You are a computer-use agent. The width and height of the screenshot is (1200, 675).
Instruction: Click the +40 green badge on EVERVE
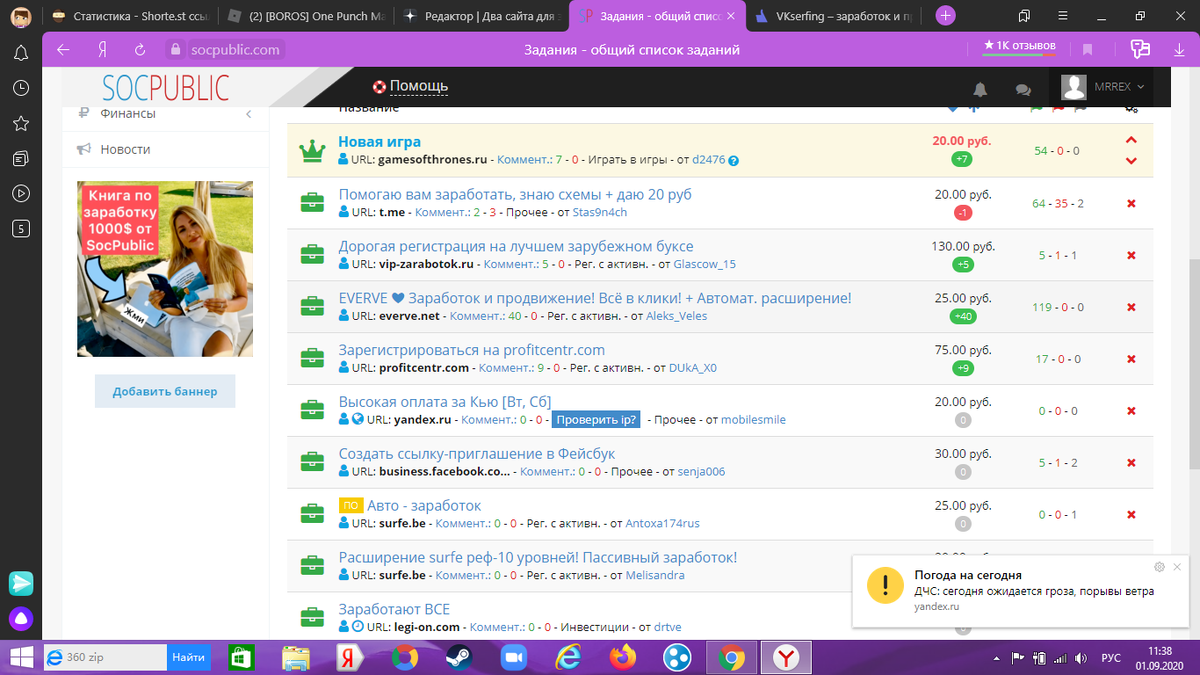click(x=963, y=316)
